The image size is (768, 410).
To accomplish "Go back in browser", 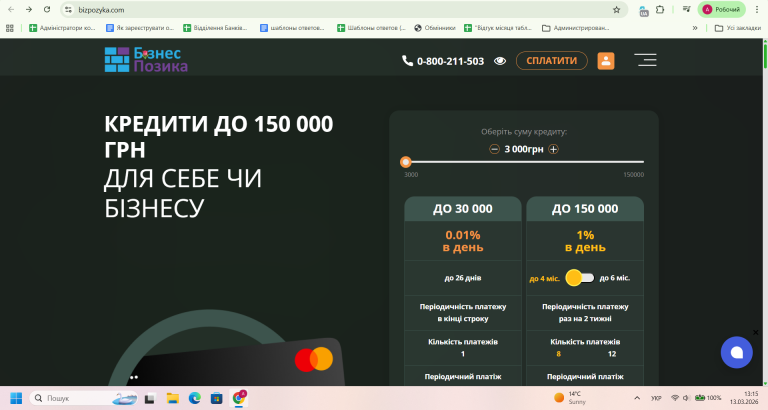I will (11, 10).
